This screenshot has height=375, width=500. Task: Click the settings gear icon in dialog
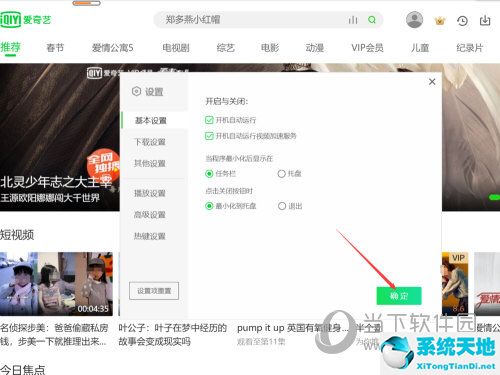136,91
